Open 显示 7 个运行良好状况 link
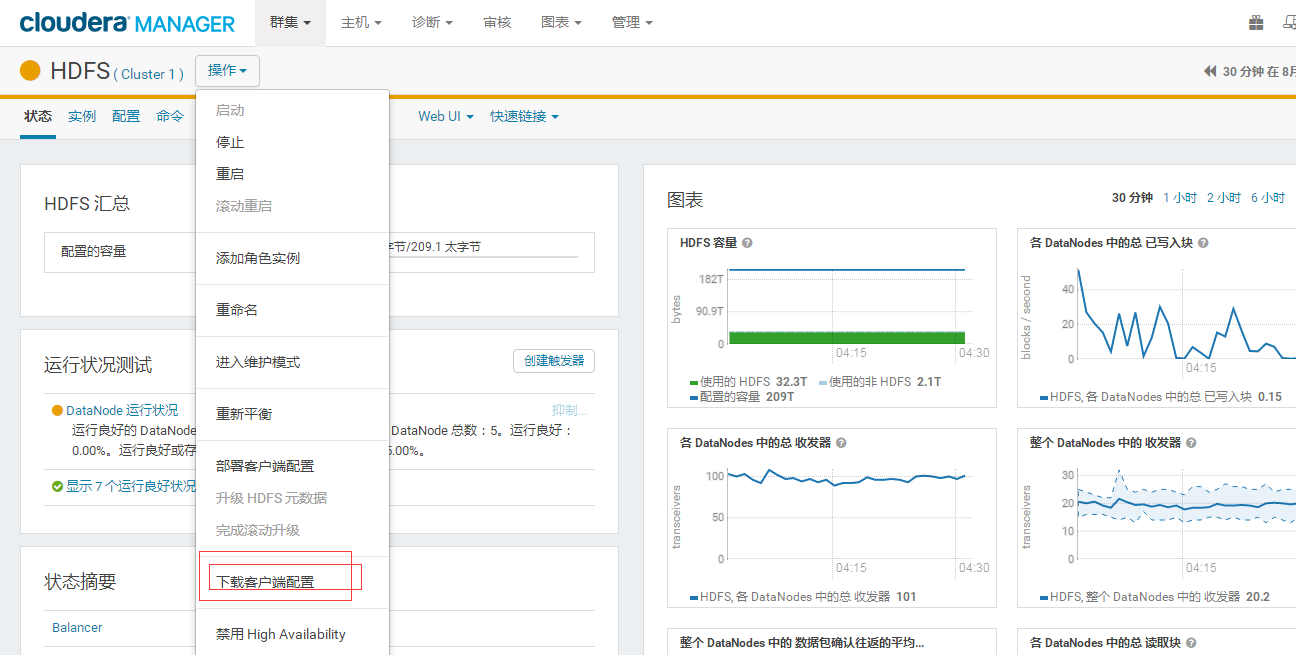This screenshot has width=1296, height=655. pos(131,487)
